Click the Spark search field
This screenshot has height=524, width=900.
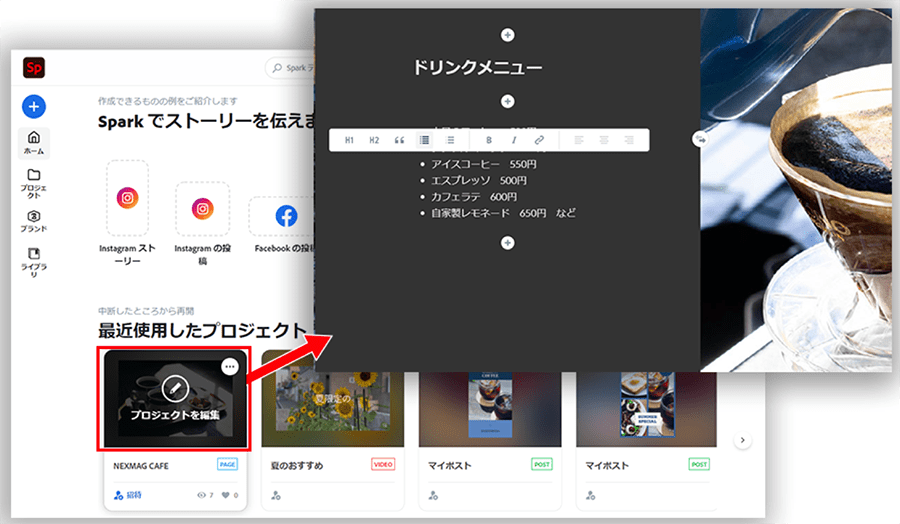[x=290, y=68]
